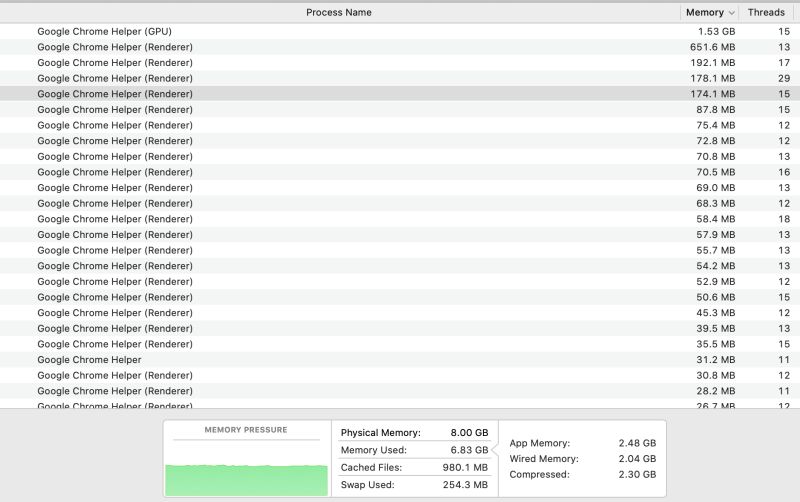Sort by the Process Name column header
Screen dimensions: 800x502
tap(339, 12)
